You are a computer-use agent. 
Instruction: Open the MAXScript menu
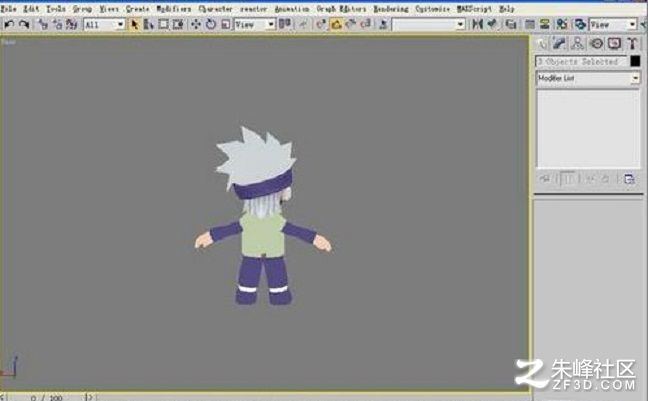[x=474, y=9]
